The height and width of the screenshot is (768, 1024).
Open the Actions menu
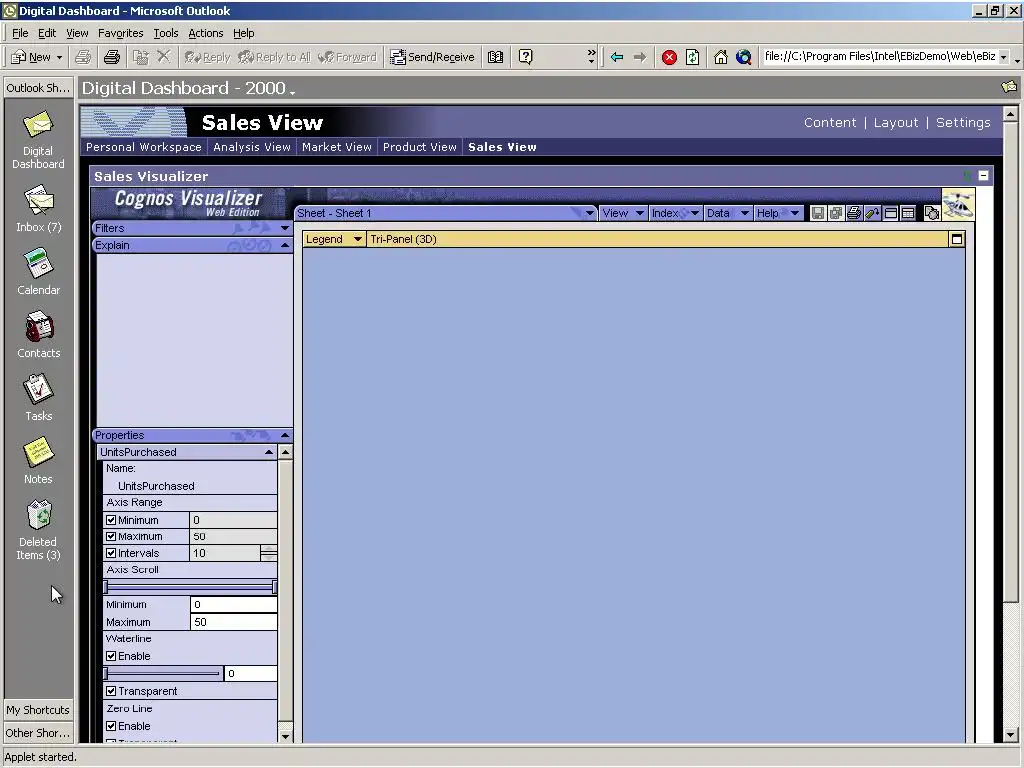pyautogui.click(x=206, y=33)
